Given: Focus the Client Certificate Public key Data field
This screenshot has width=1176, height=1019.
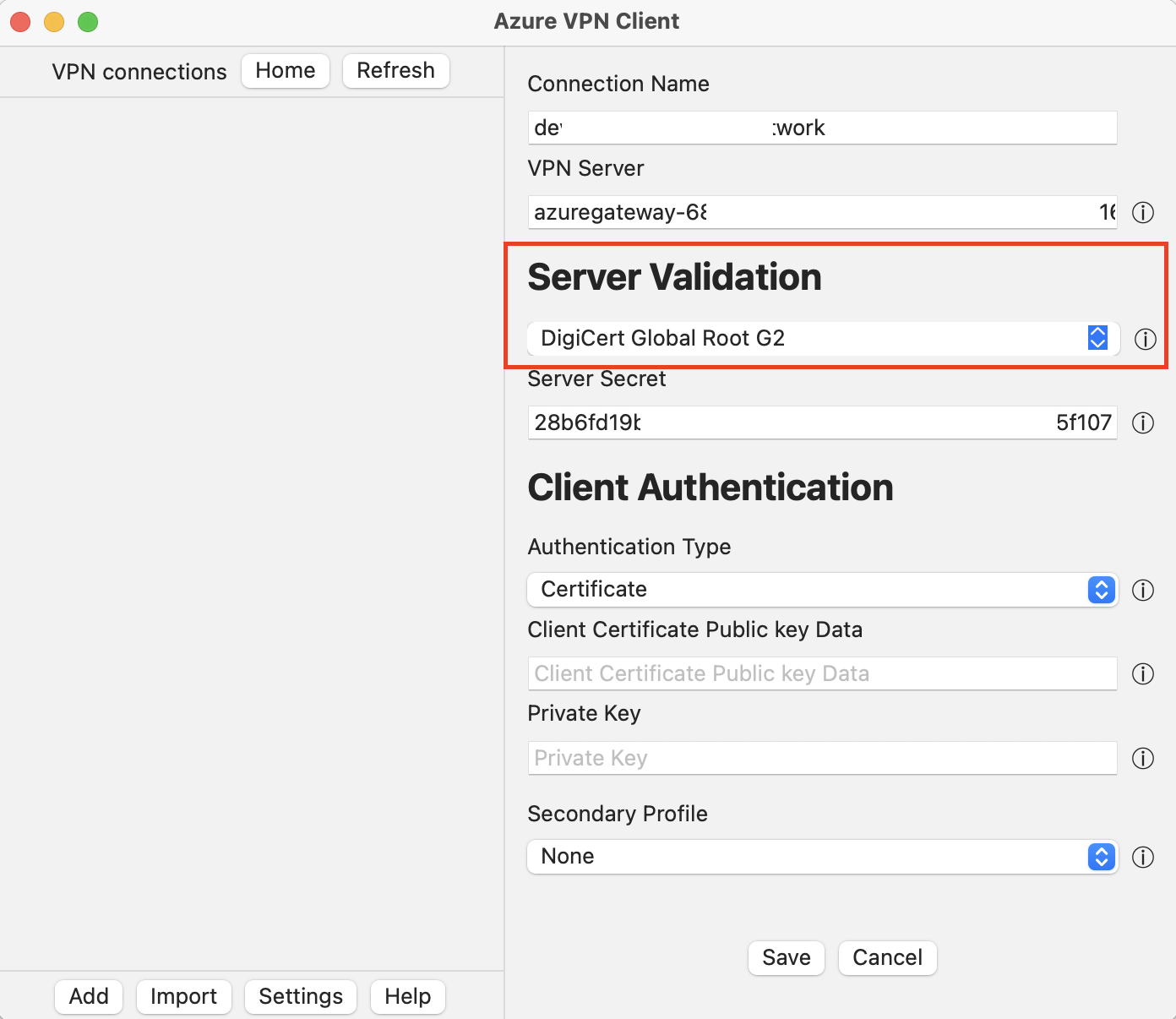Looking at the screenshot, I should click(x=823, y=673).
